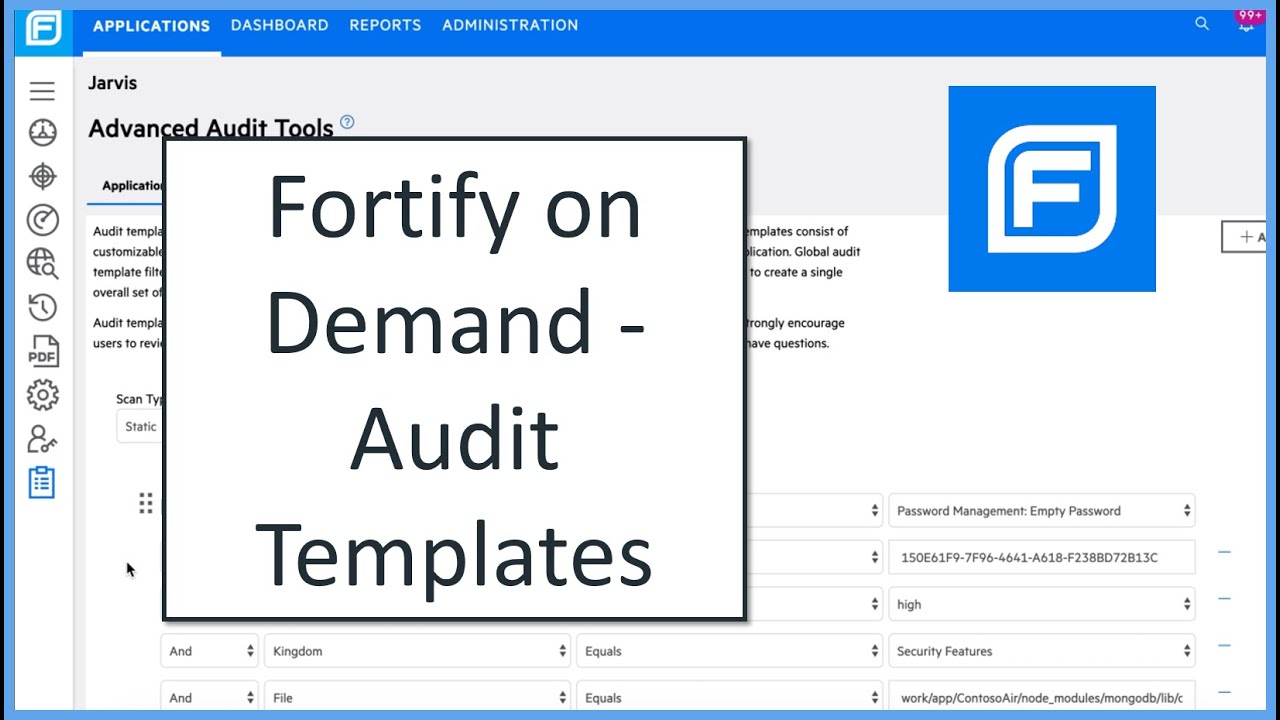Screen dimensions: 1280x720
Task: Open the ADMINISTRATION menu
Action: [x=510, y=25]
